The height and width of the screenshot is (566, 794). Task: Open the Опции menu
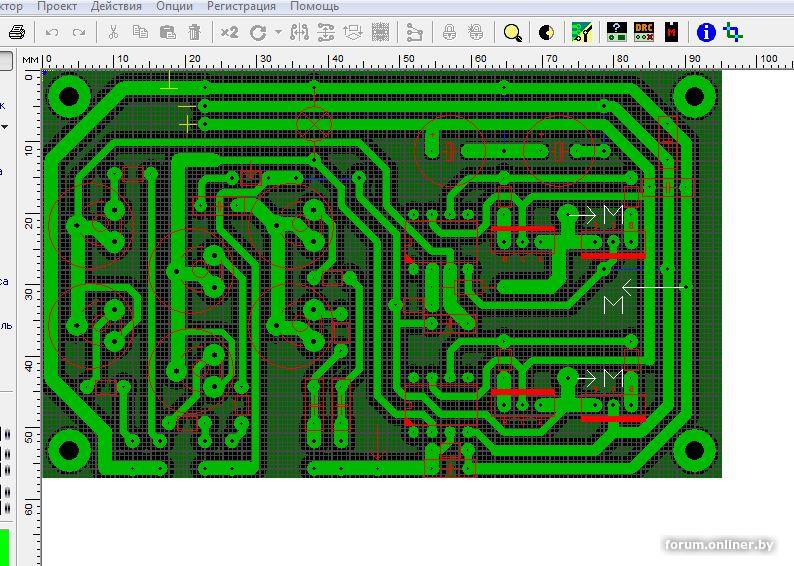click(174, 7)
